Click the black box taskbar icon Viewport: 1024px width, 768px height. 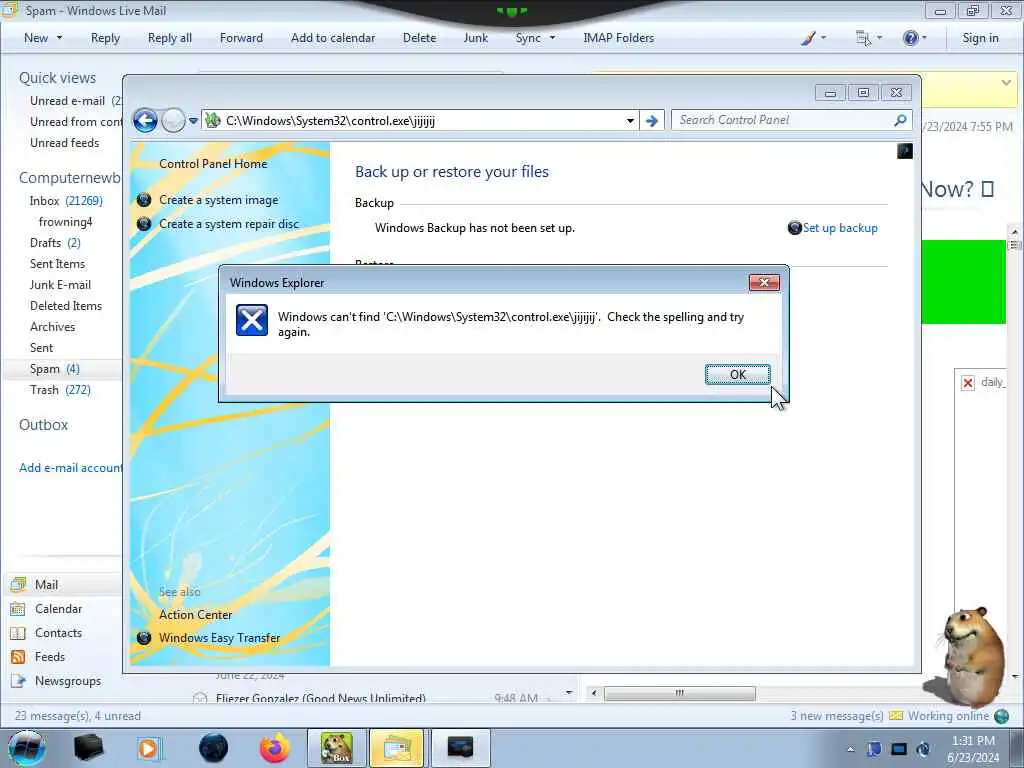click(88, 748)
